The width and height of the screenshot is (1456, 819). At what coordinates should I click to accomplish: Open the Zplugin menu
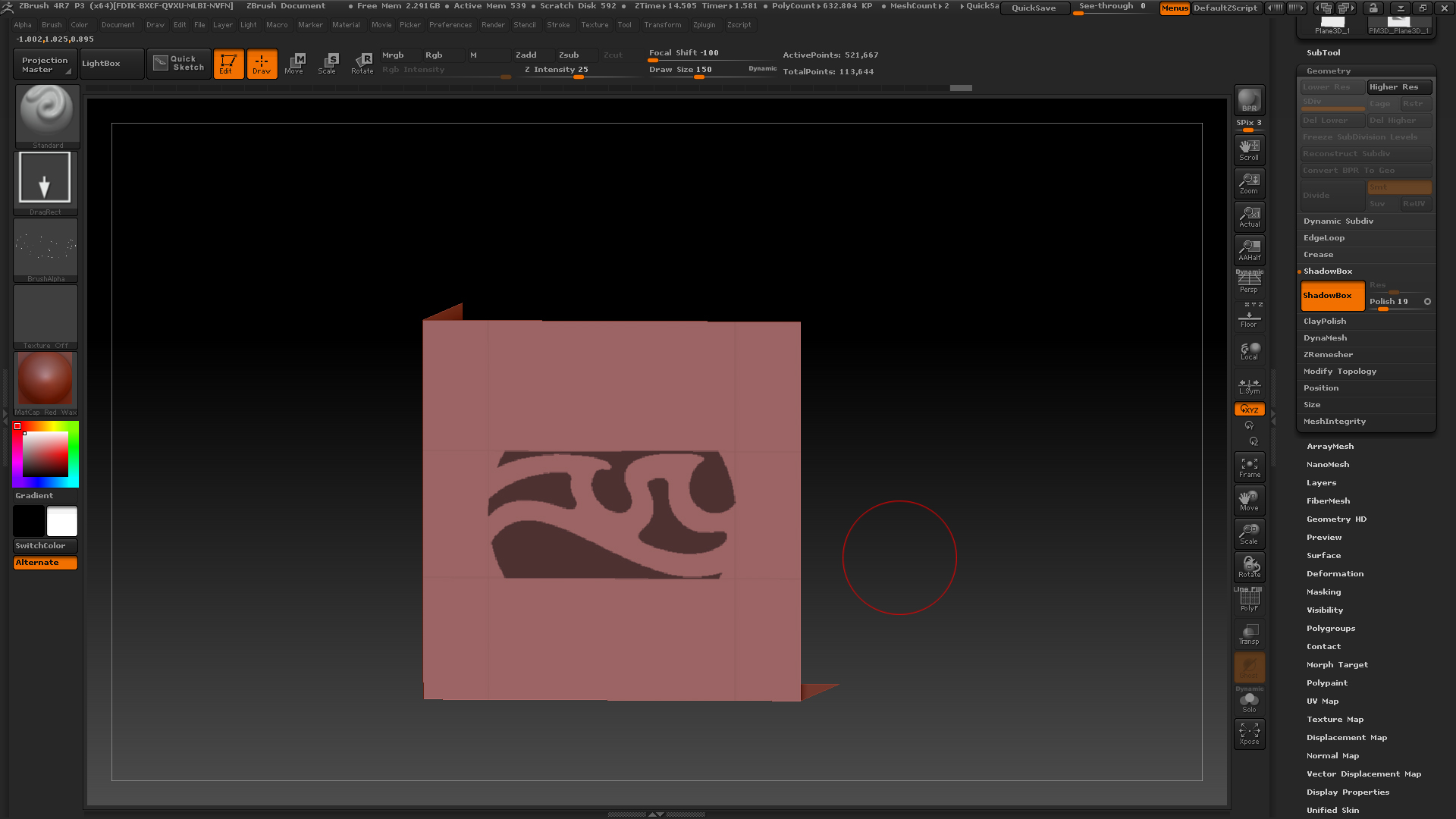704,25
